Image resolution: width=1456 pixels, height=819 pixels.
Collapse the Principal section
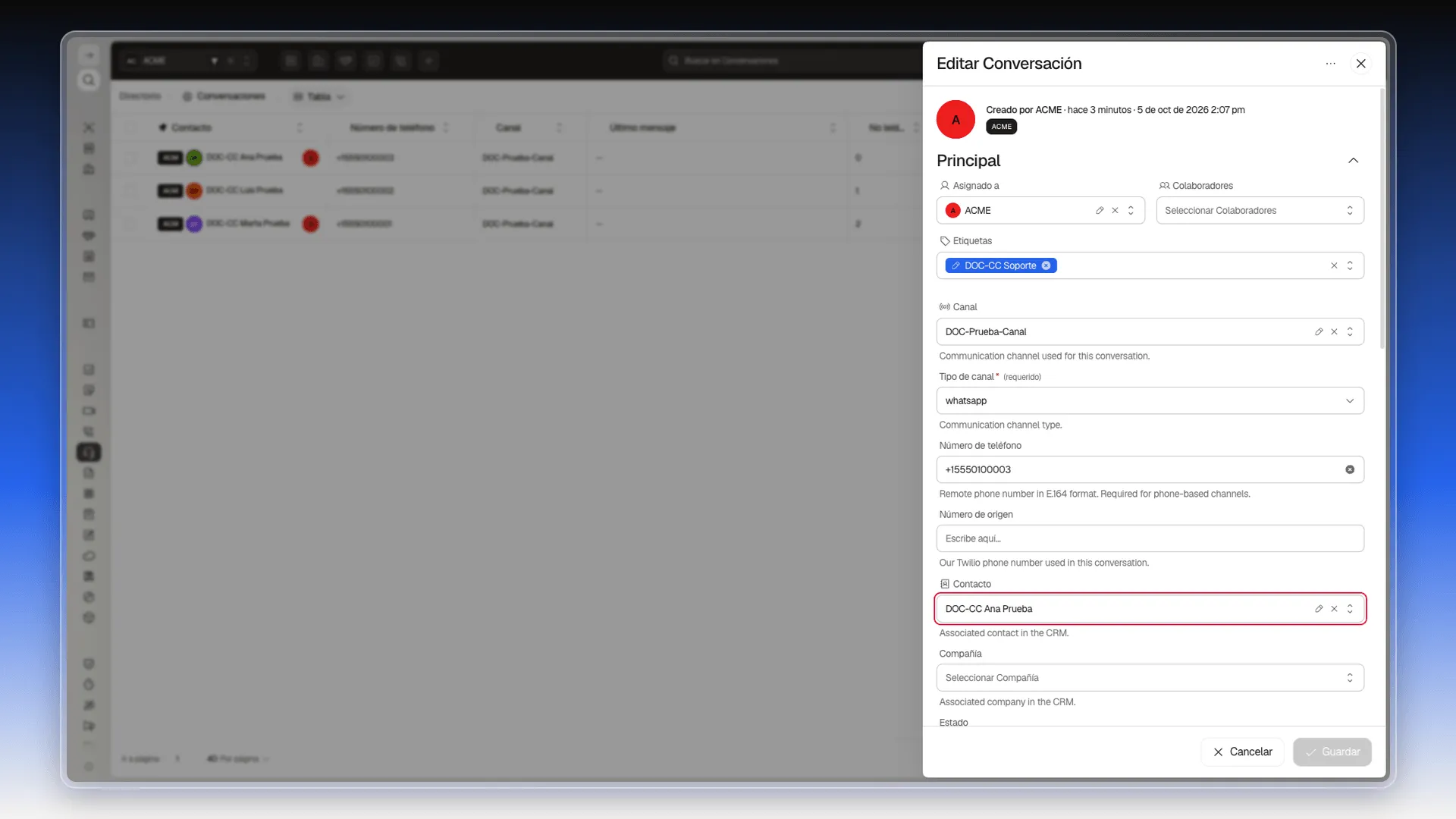(x=1353, y=161)
